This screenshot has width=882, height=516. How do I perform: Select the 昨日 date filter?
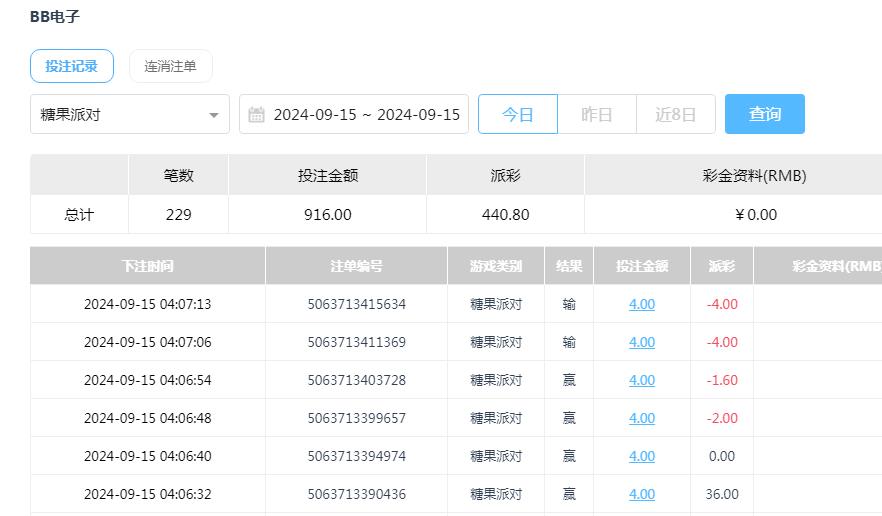coord(596,114)
